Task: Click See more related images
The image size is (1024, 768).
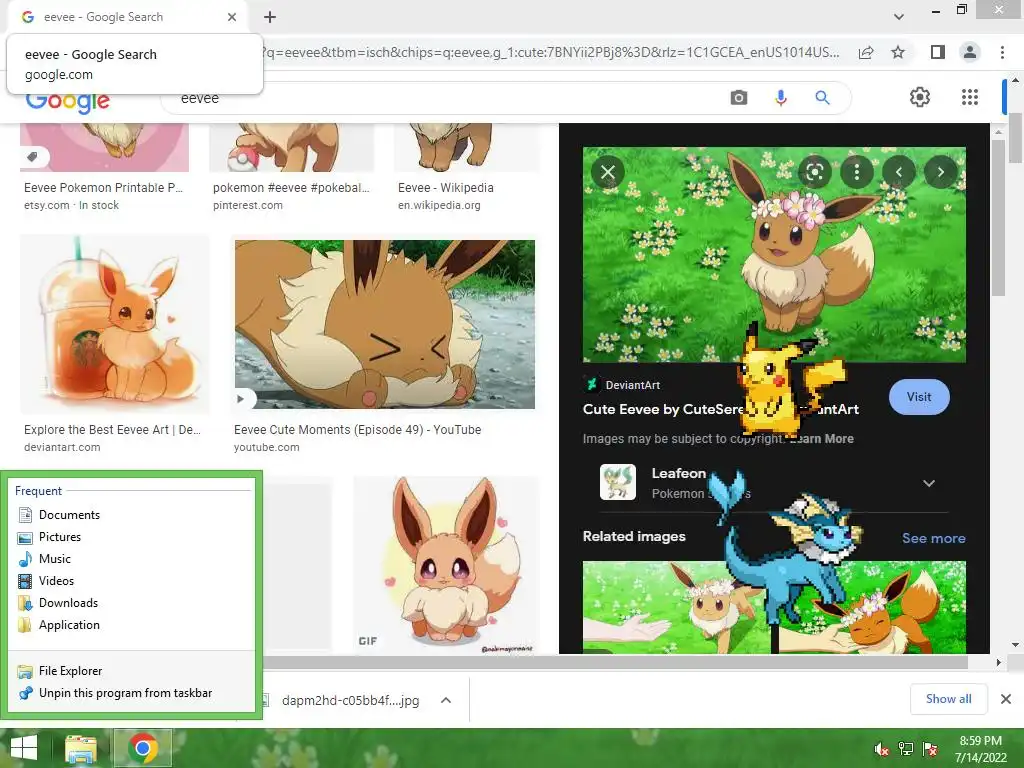Action: point(933,538)
